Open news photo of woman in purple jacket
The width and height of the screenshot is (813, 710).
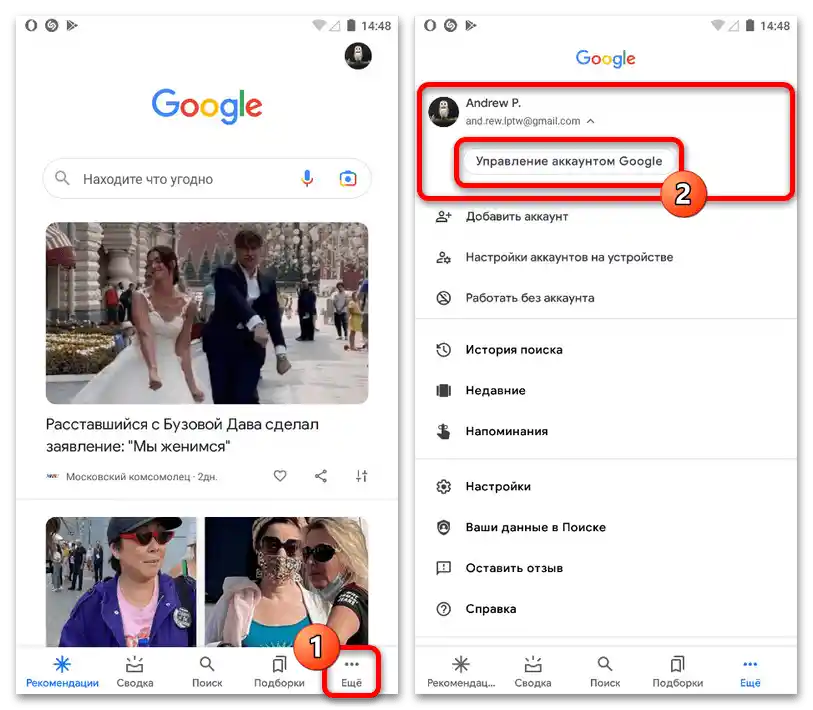(121, 581)
